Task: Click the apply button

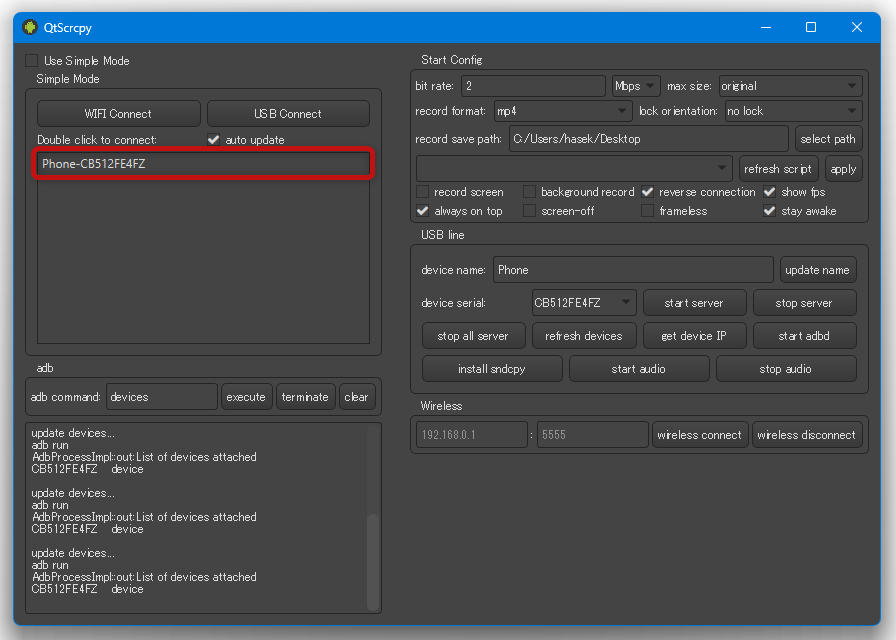Action: 843,169
